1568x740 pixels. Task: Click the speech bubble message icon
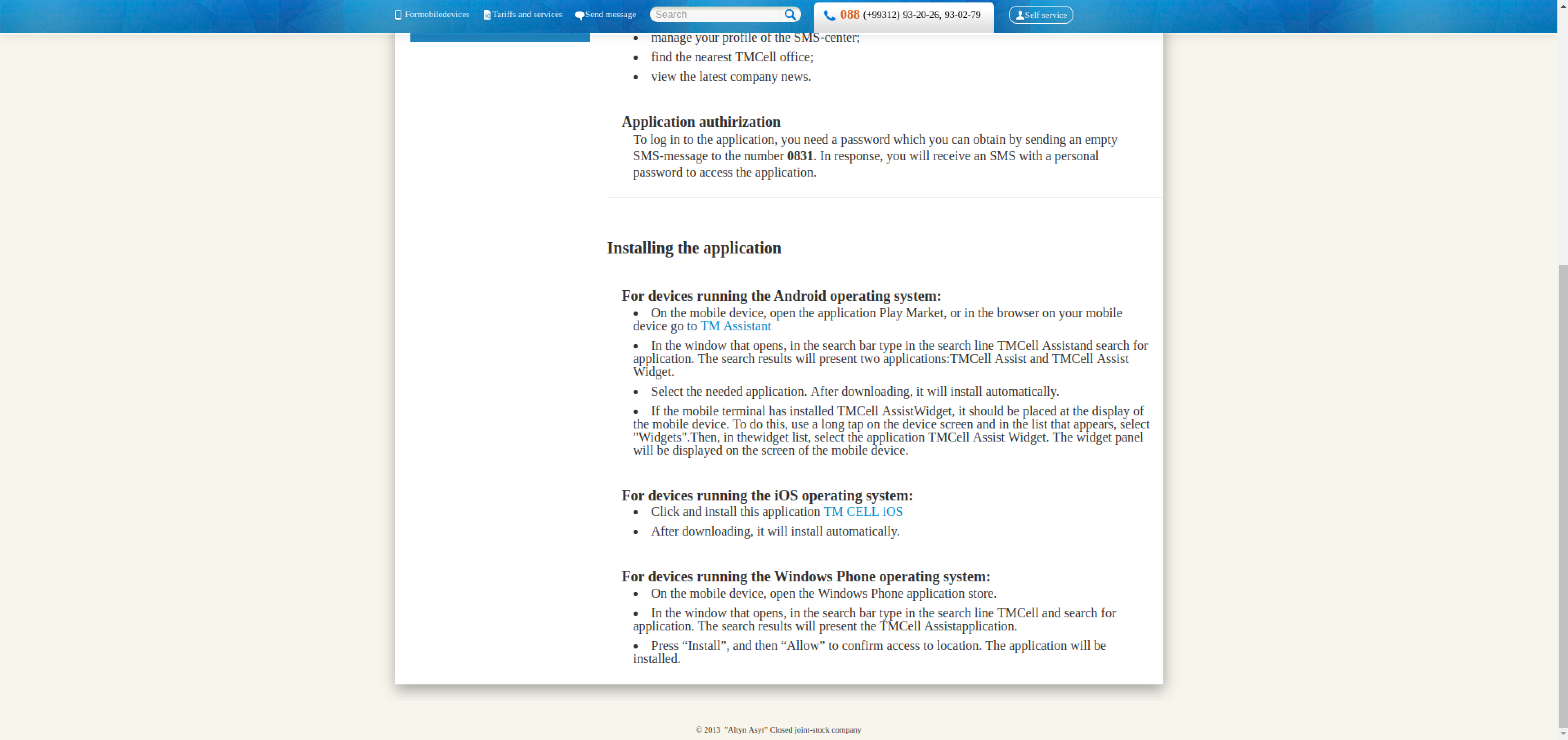click(579, 15)
